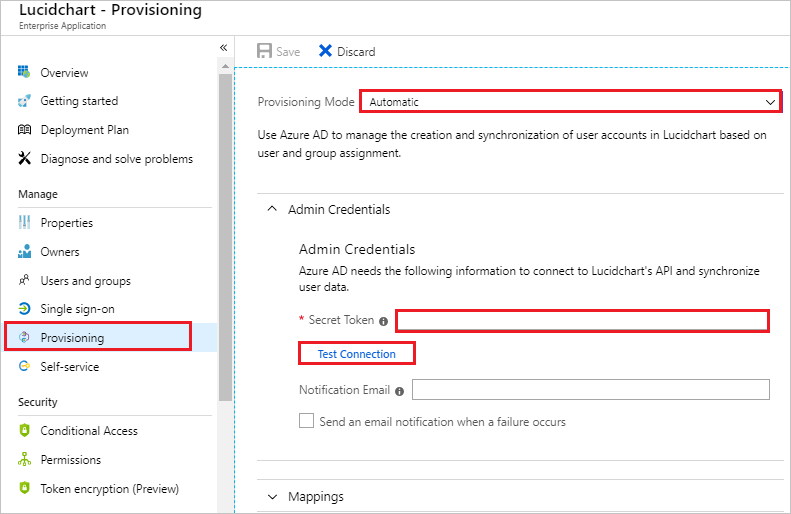Viewport: 791px width, 514px height.
Task: Select Conditional Access in the Security section
Action: click(89, 431)
